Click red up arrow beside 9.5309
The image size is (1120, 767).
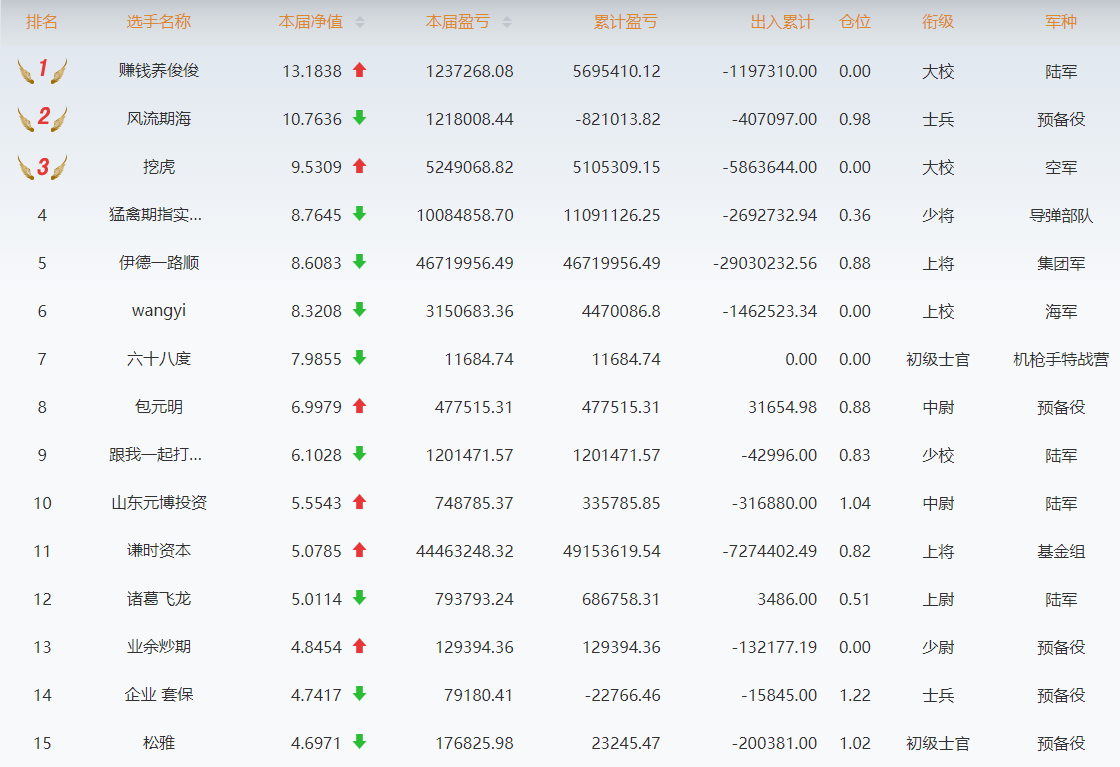click(x=359, y=166)
